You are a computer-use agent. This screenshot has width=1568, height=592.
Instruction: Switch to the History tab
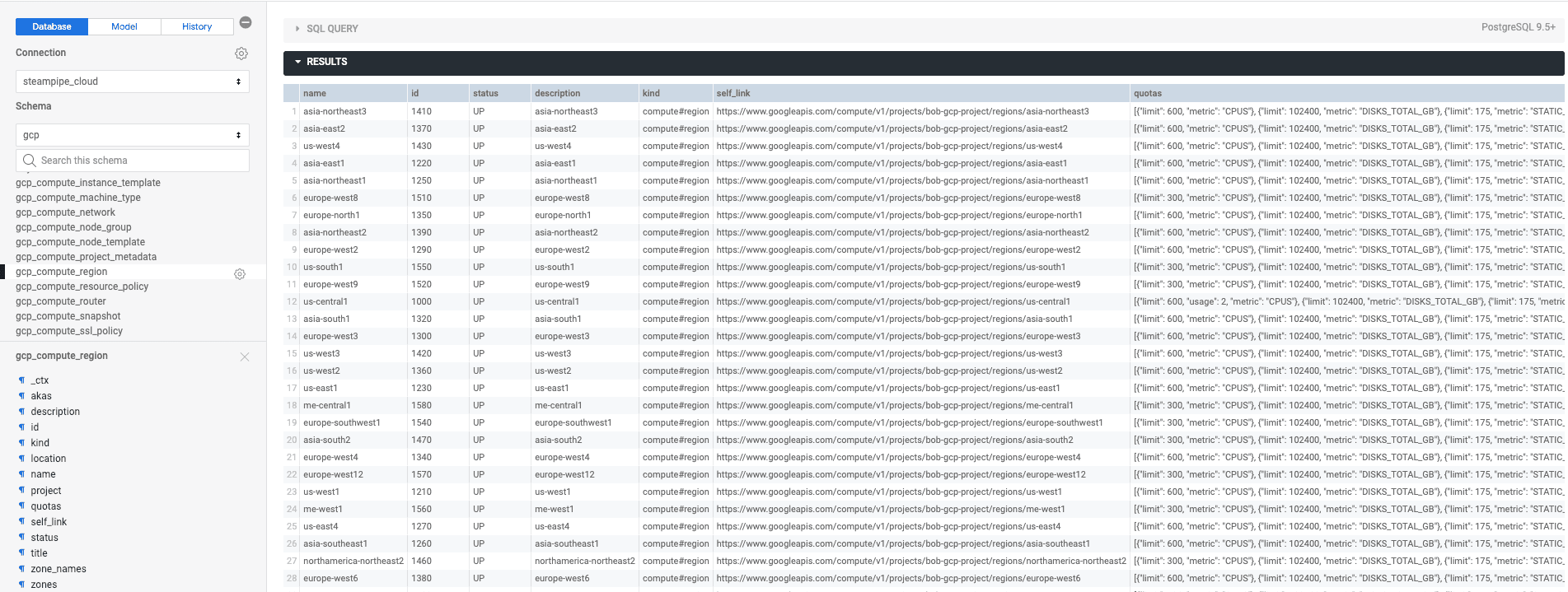[197, 26]
